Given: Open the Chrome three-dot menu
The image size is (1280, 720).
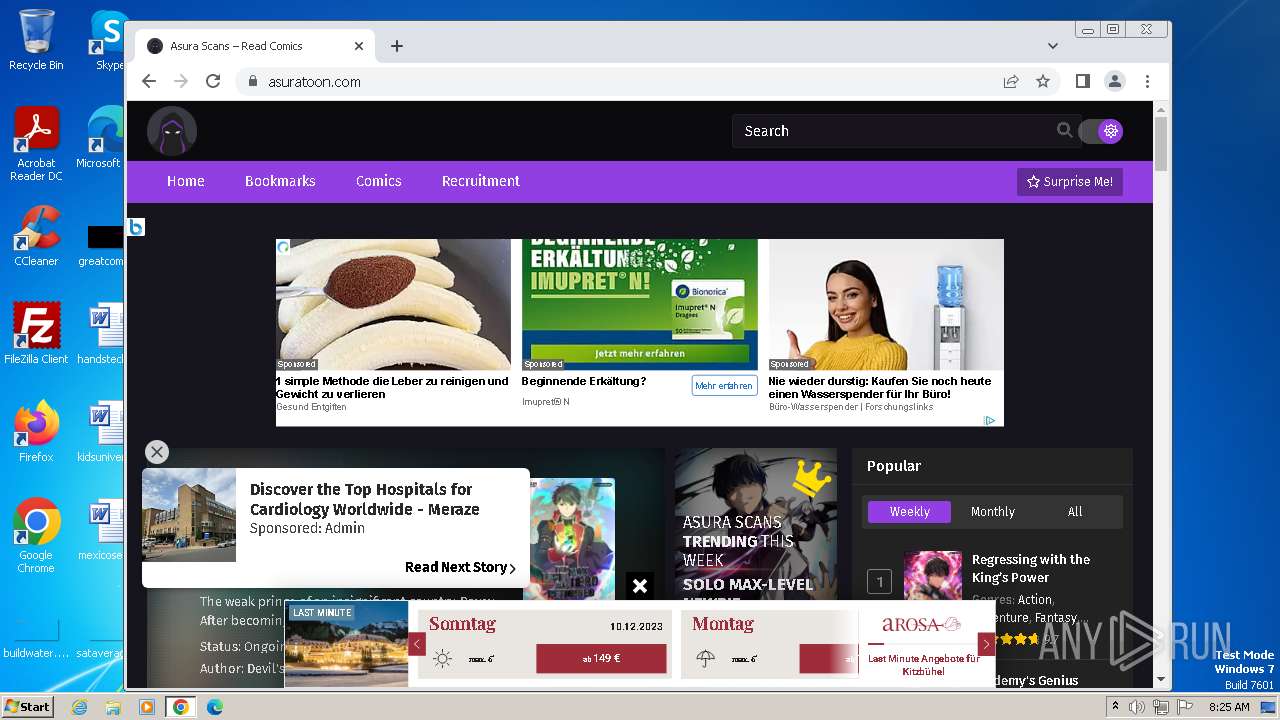Looking at the screenshot, I should point(1147,82).
